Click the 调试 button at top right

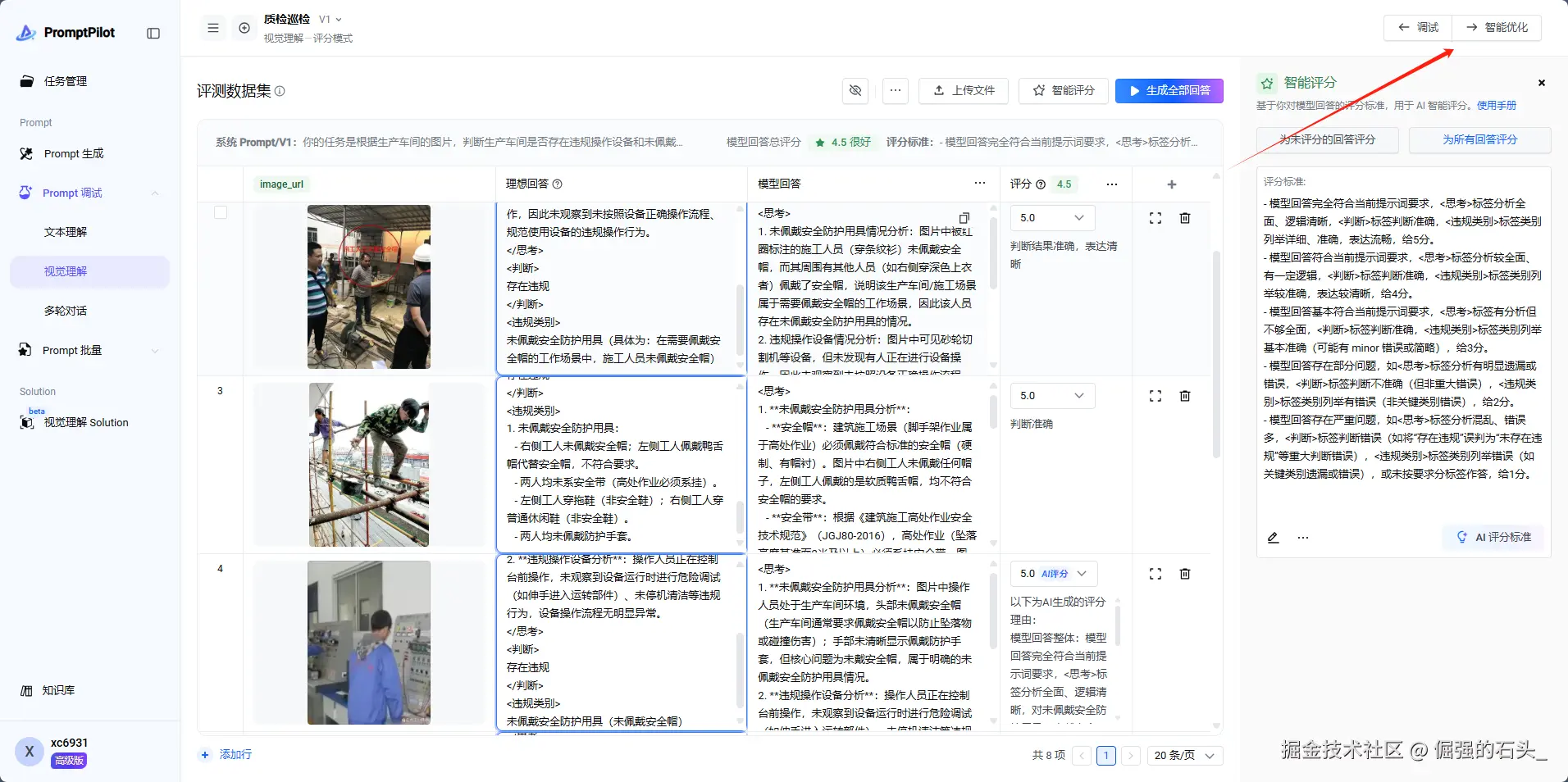coord(1418,27)
